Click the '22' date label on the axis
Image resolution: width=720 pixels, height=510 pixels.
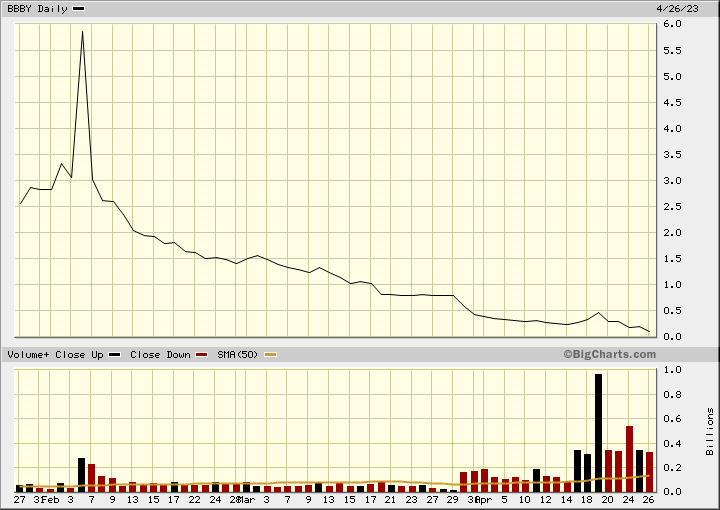tap(194, 500)
